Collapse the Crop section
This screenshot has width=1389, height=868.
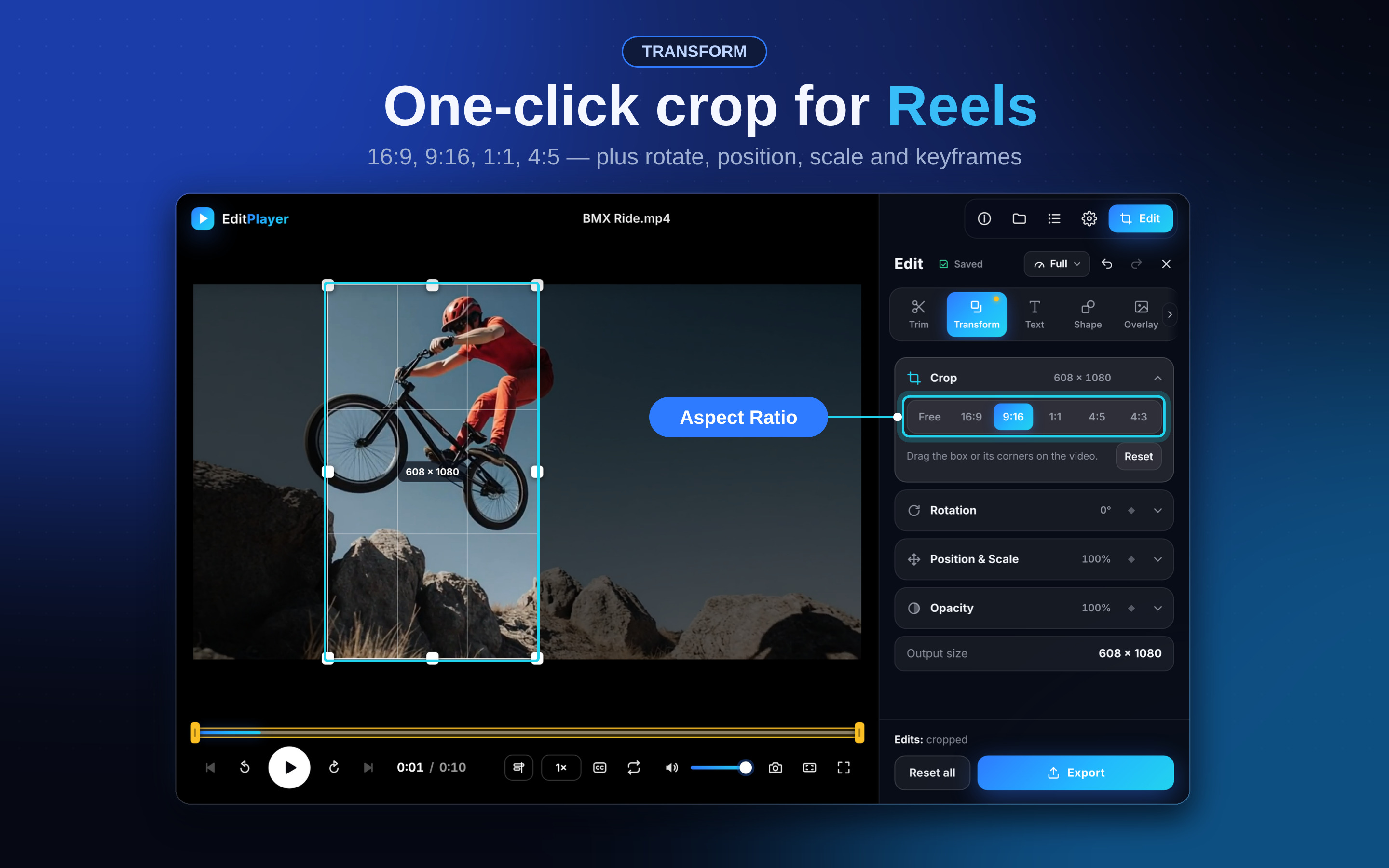click(x=1157, y=378)
